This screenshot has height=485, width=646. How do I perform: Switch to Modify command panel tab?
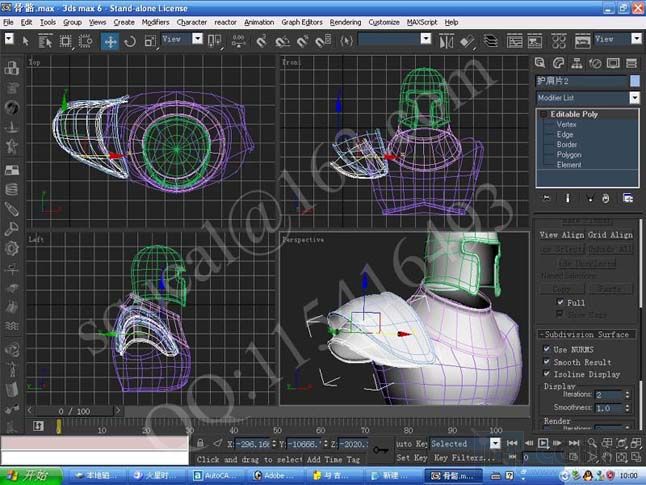[x=558, y=63]
